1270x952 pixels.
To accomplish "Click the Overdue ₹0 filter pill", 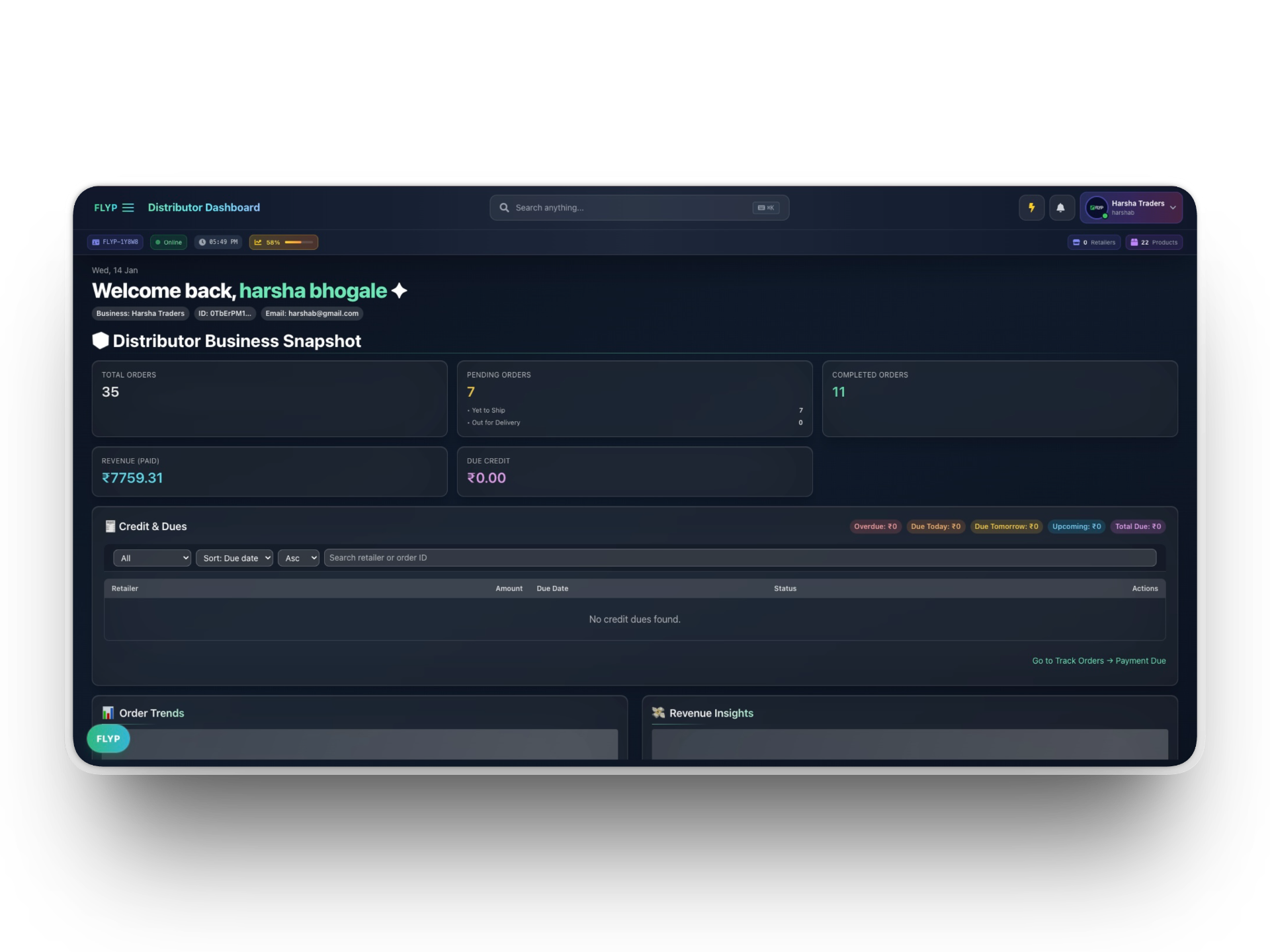I will [x=875, y=527].
